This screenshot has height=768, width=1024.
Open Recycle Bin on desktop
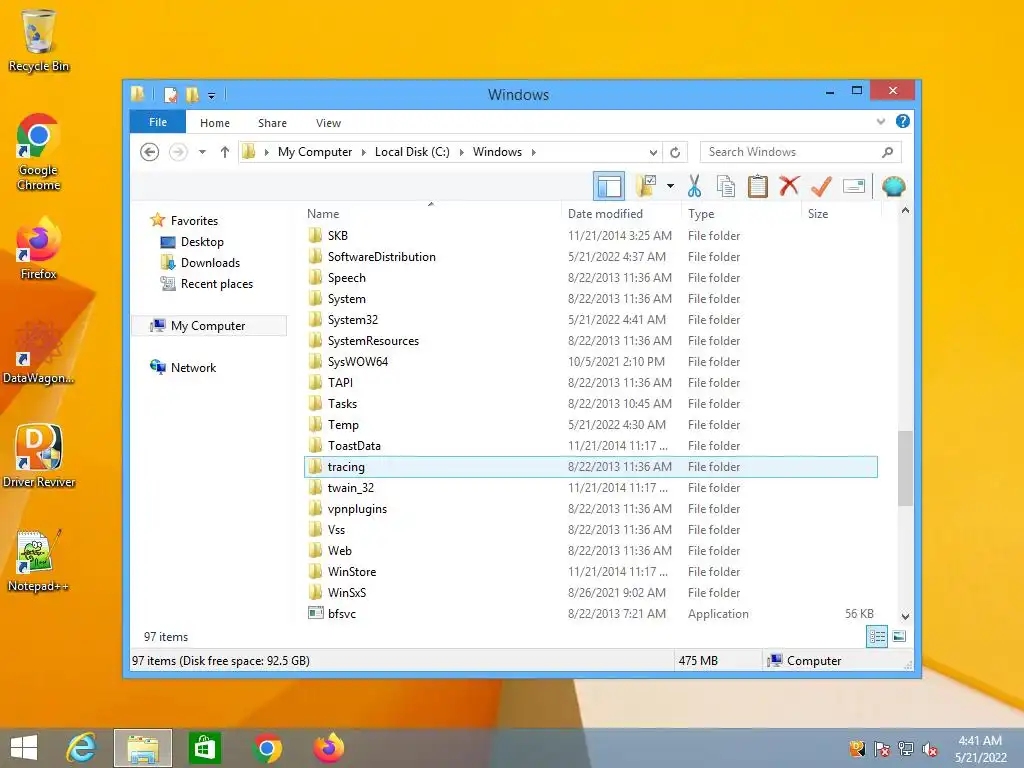(39, 40)
